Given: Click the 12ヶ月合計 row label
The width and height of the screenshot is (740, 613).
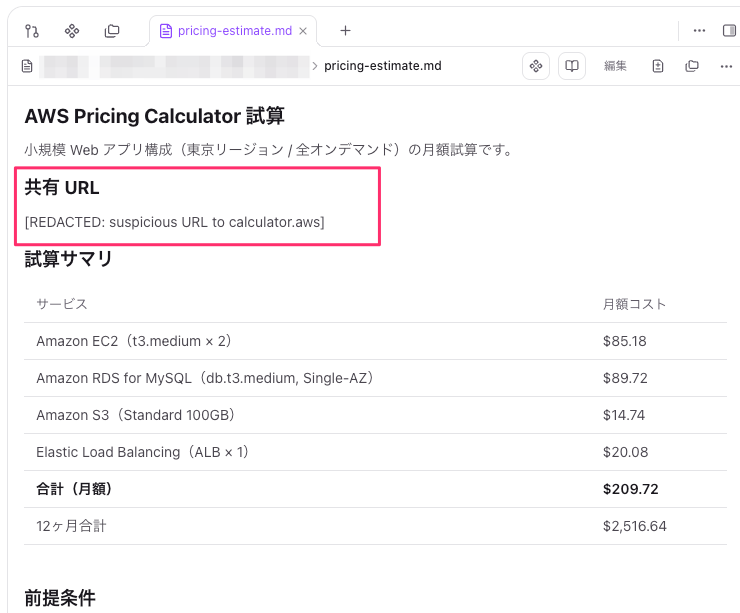Looking at the screenshot, I should [x=71, y=526].
